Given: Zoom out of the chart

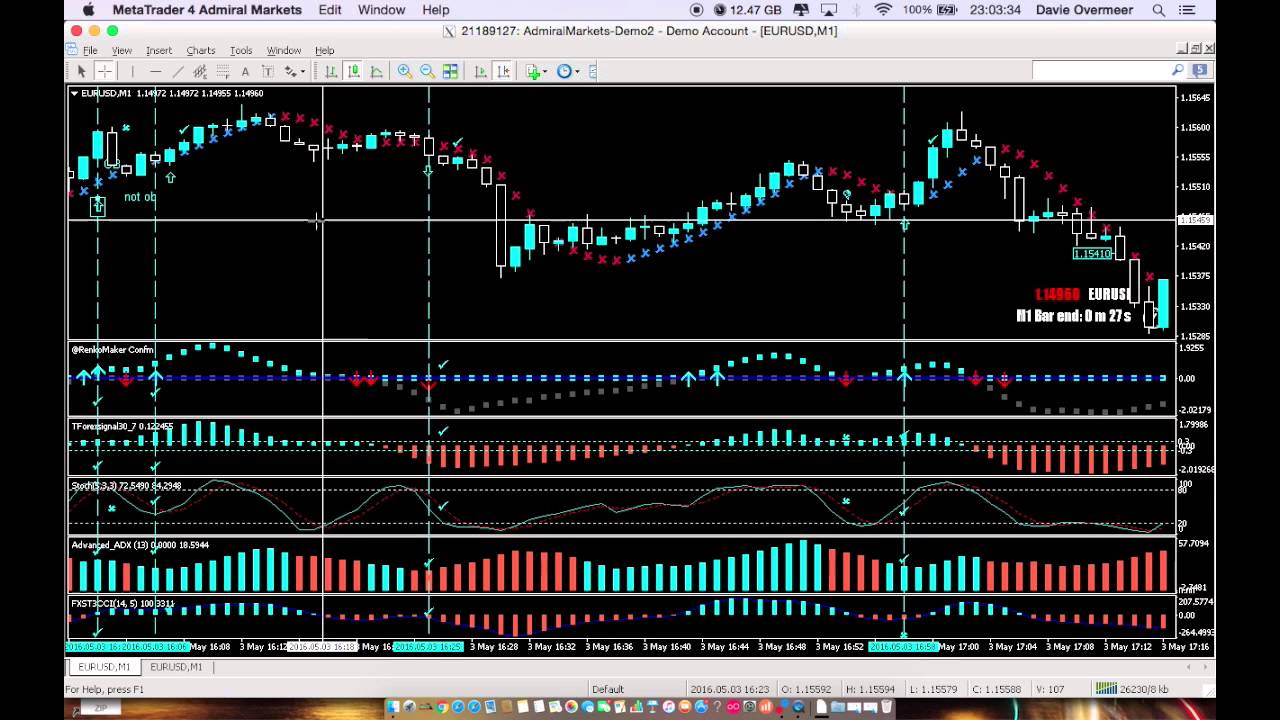Looking at the screenshot, I should (x=427, y=71).
